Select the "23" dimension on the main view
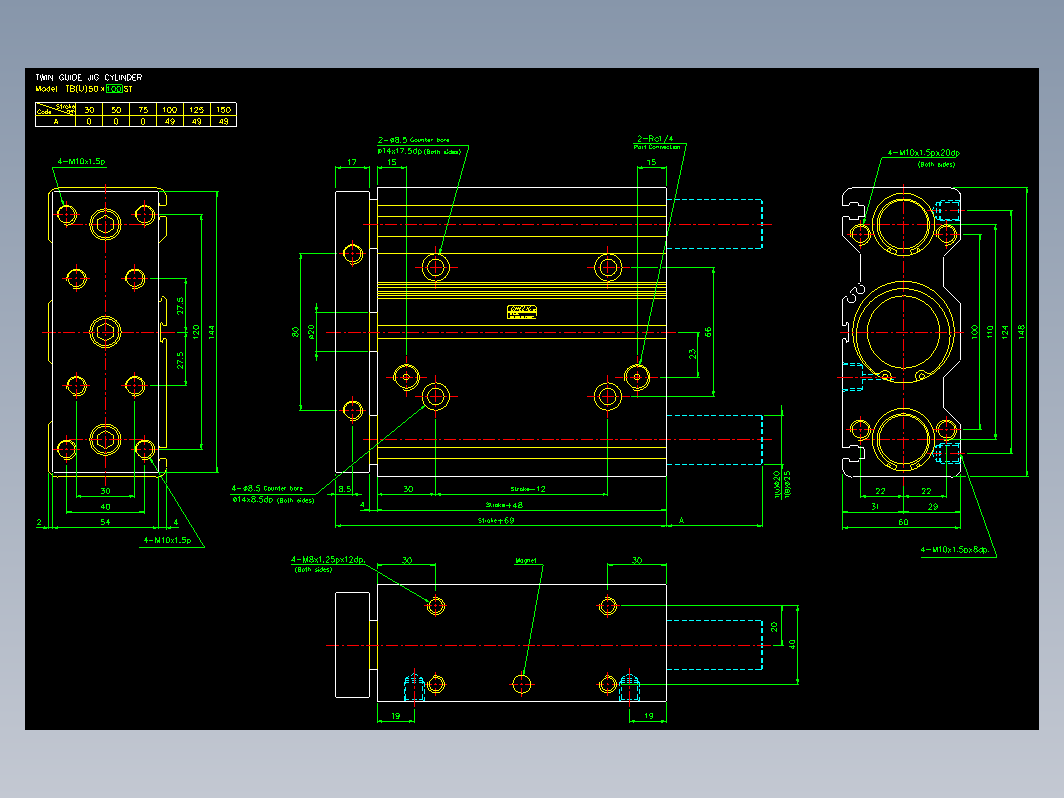This screenshot has width=1064, height=798. [x=692, y=354]
